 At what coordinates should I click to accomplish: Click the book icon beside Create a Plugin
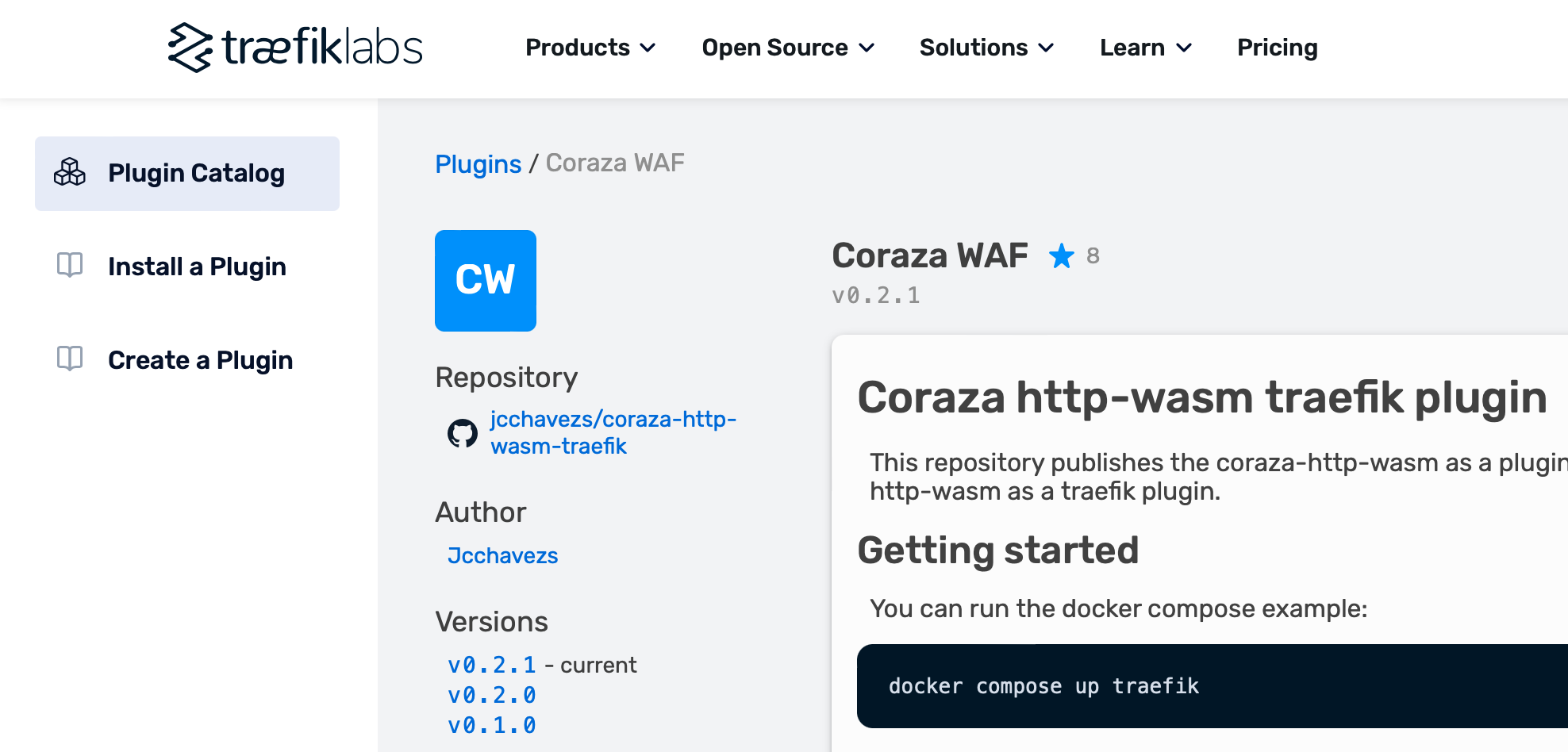pos(71,359)
